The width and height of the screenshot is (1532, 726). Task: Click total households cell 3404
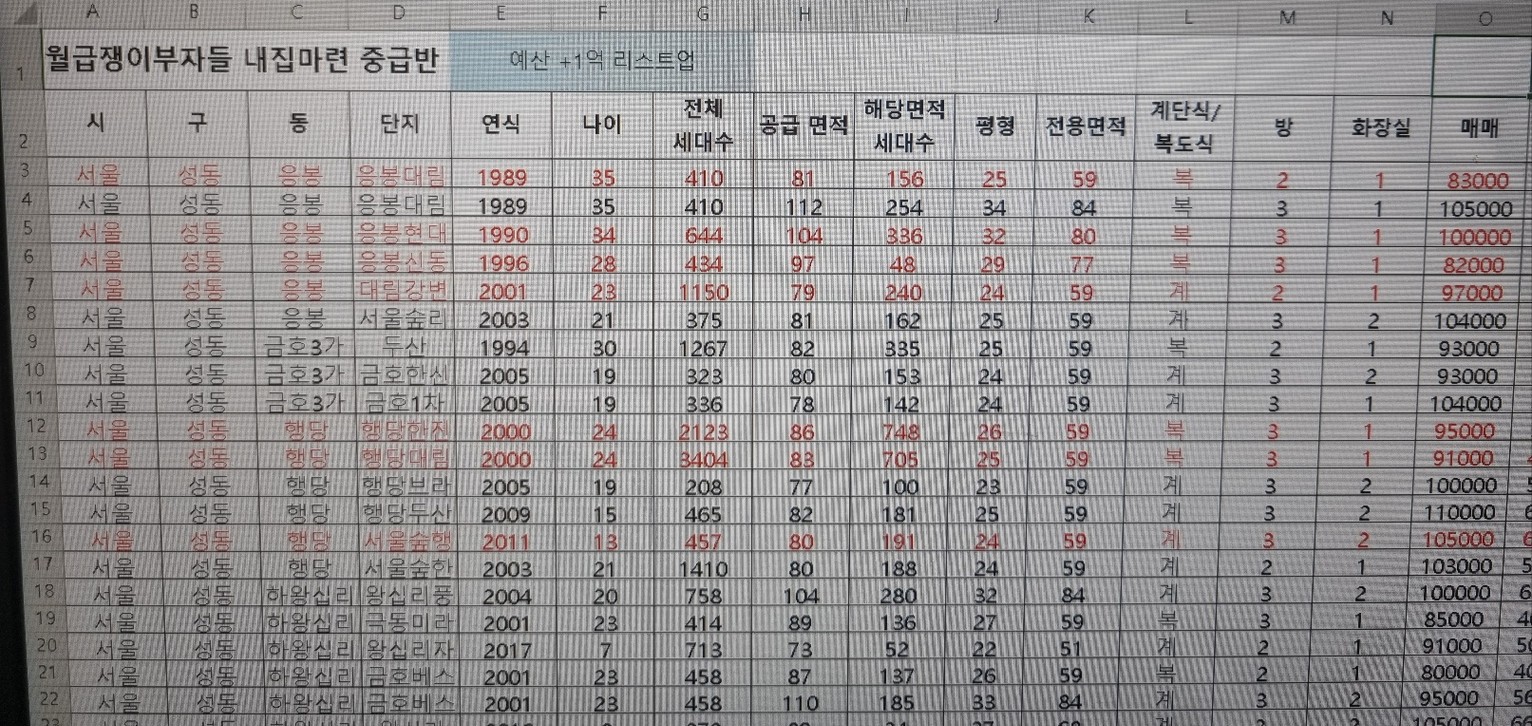703,460
